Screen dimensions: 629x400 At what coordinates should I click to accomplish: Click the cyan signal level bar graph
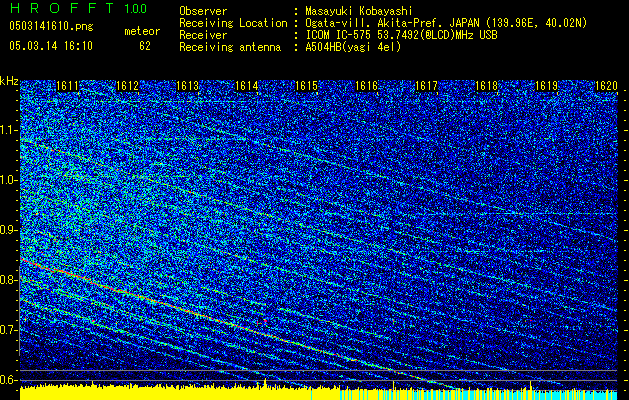(x=479, y=394)
